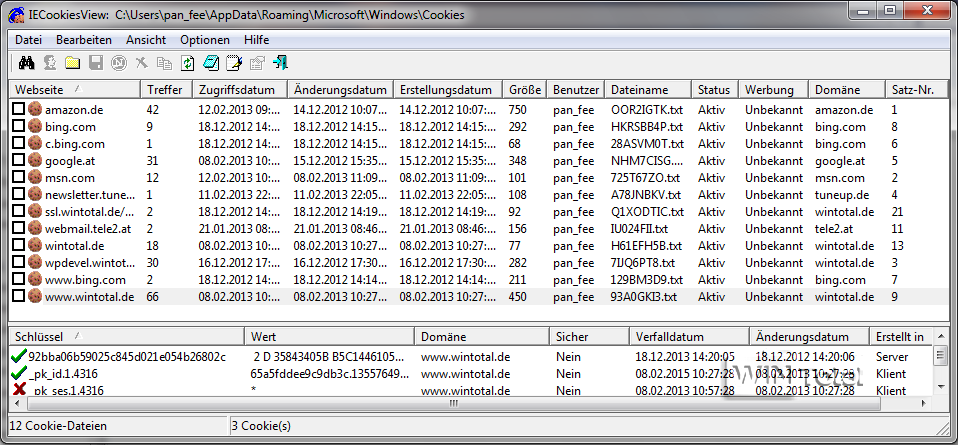Viewport: 958px width, 445px height.
Task: Sort by the Treffer column header
Action: click(166, 90)
